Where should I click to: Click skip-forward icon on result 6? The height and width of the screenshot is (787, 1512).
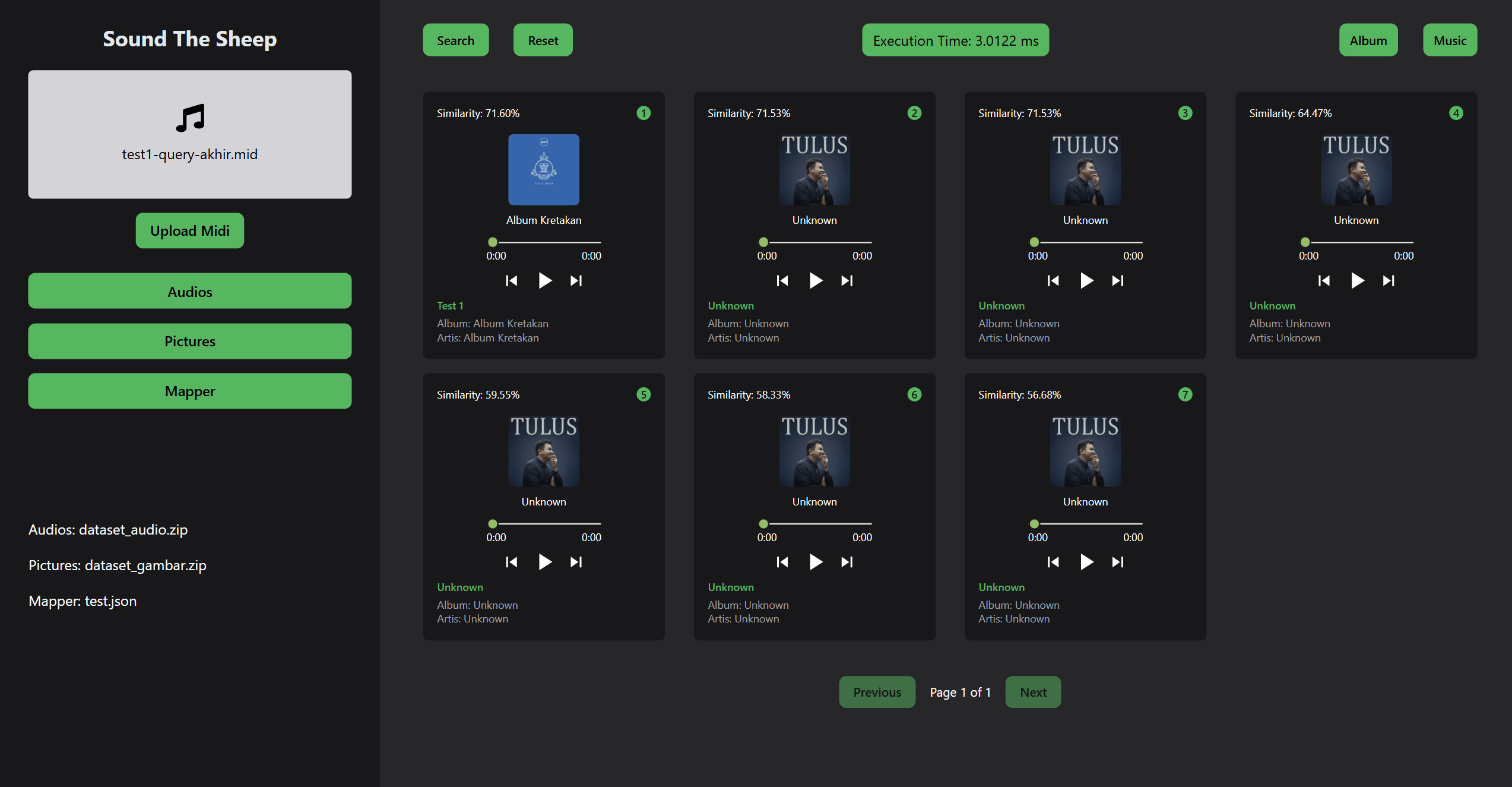(847, 562)
